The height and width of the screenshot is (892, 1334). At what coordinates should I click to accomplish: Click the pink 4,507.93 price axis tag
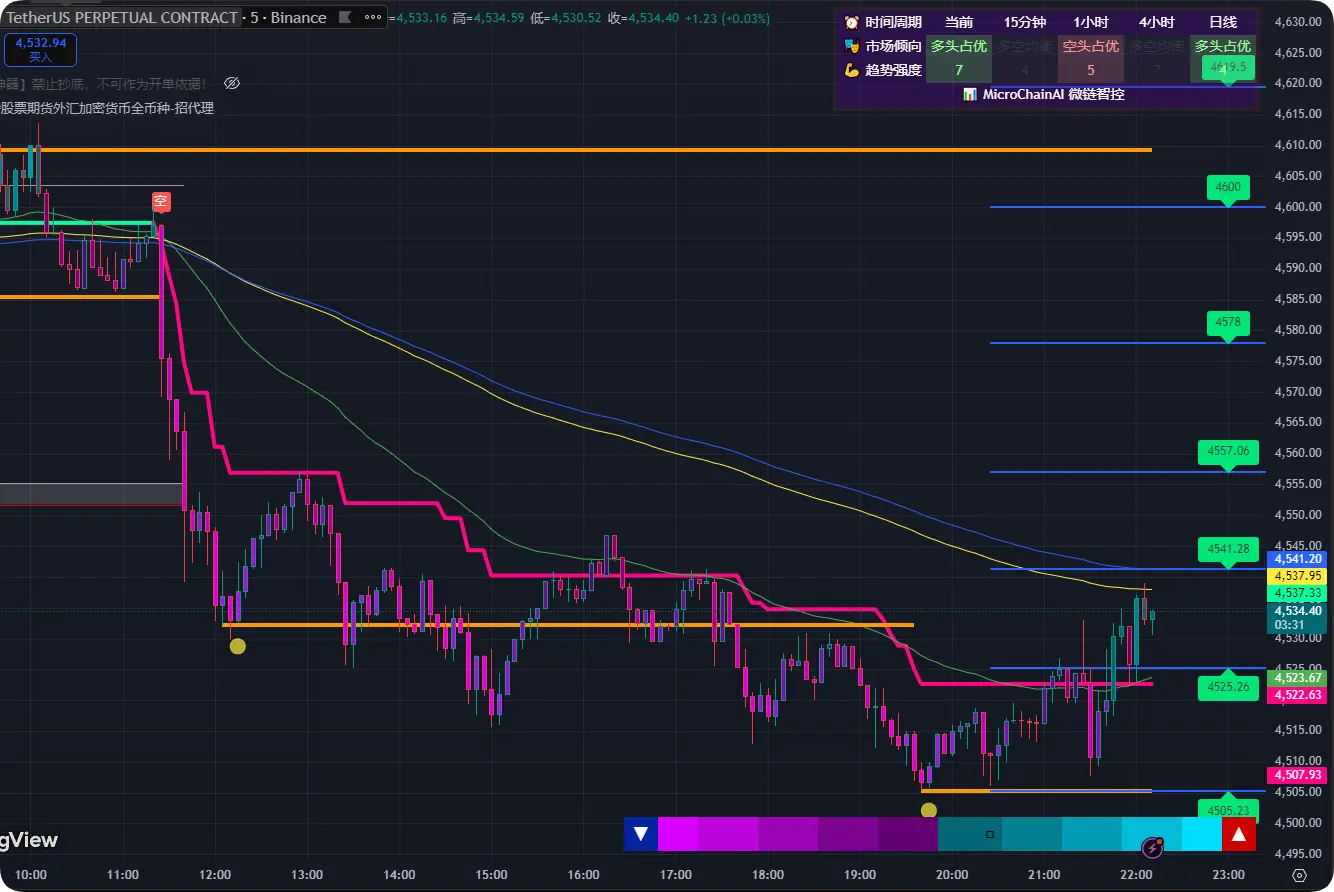click(x=1297, y=775)
